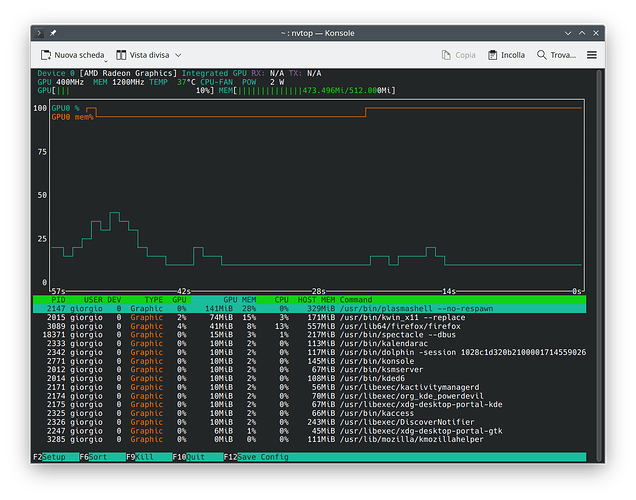
Task: Click the GPU MEM column header
Action: point(239,300)
